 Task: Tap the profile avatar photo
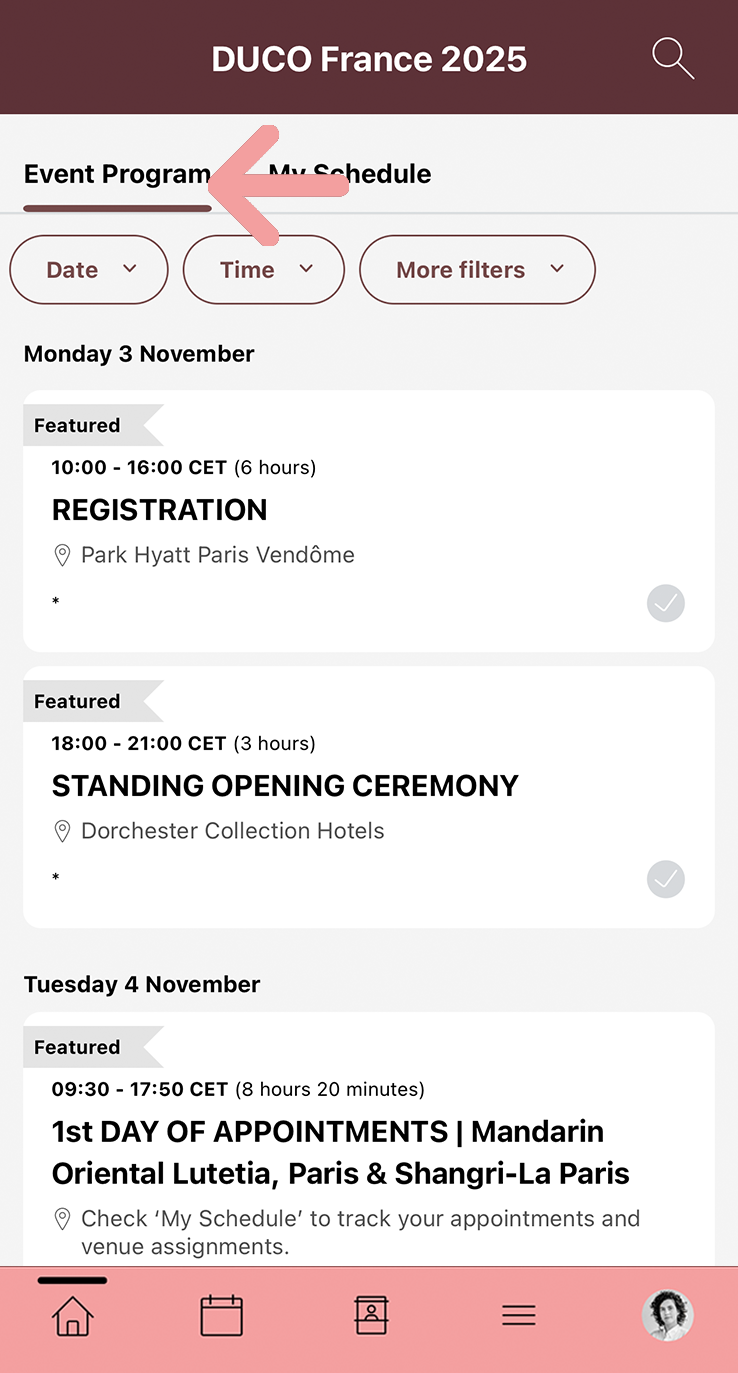point(667,1315)
